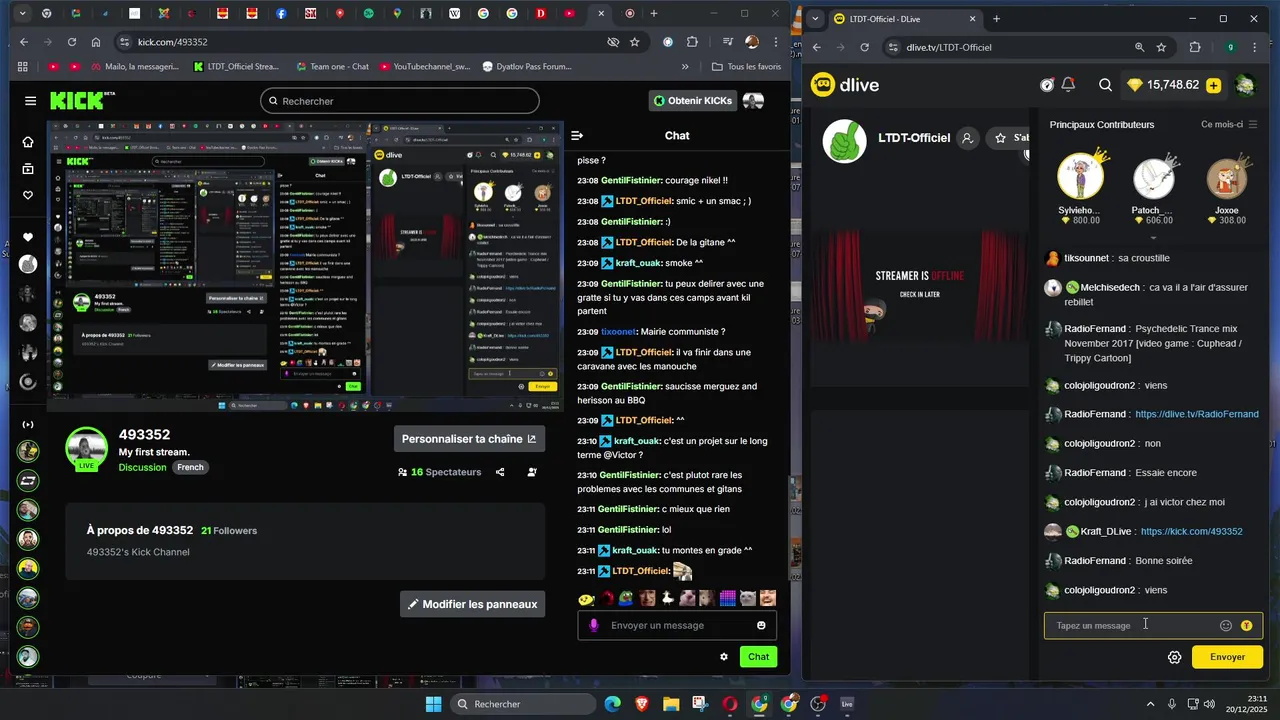Screen dimensions: 1280x720
Task: Open Chrome menu in Kick window
Action: click(777, 42)
